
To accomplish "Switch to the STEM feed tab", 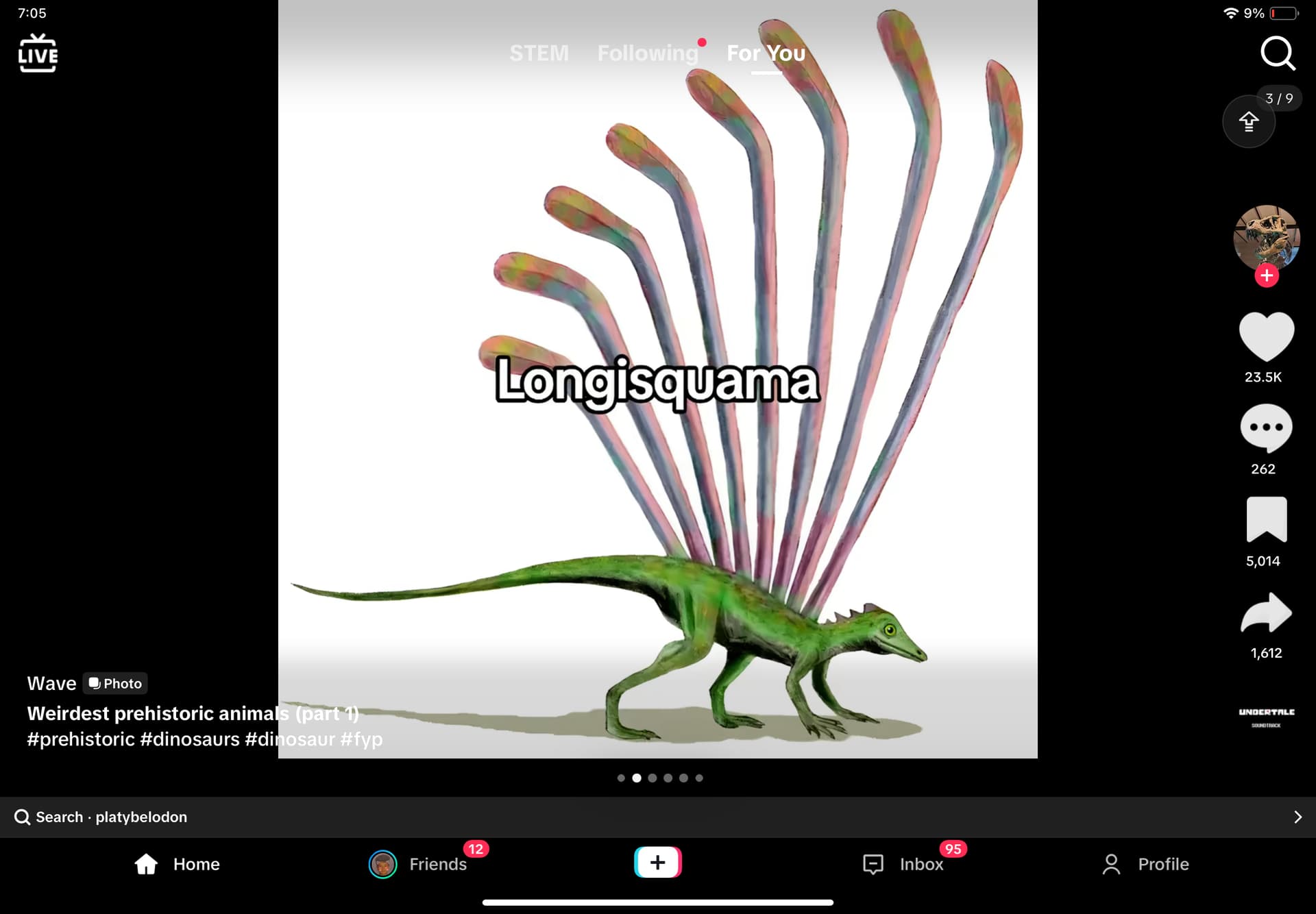I will (x=539, y=53).
